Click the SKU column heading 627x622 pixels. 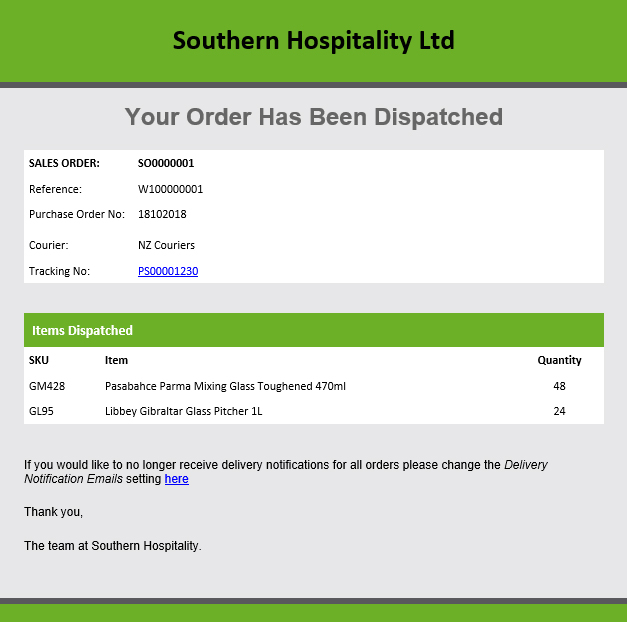point(39,360)
